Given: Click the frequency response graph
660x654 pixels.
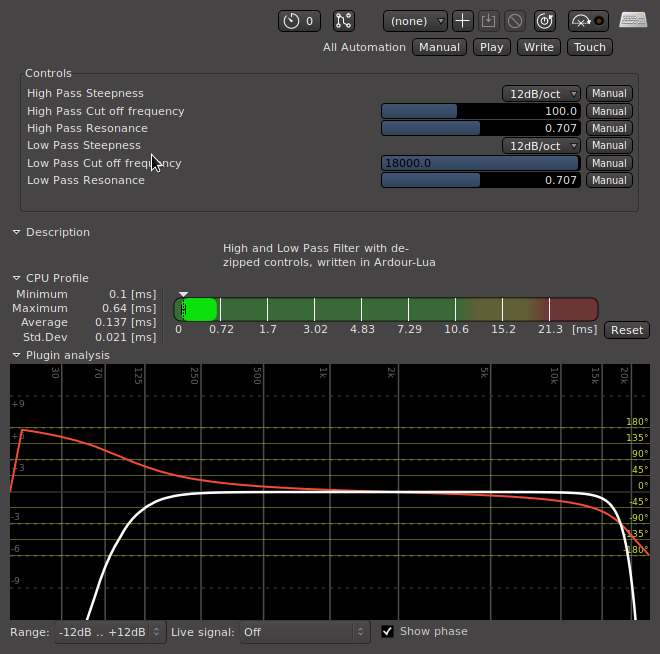Looking at the screenshot, I should tap(330, 492).
